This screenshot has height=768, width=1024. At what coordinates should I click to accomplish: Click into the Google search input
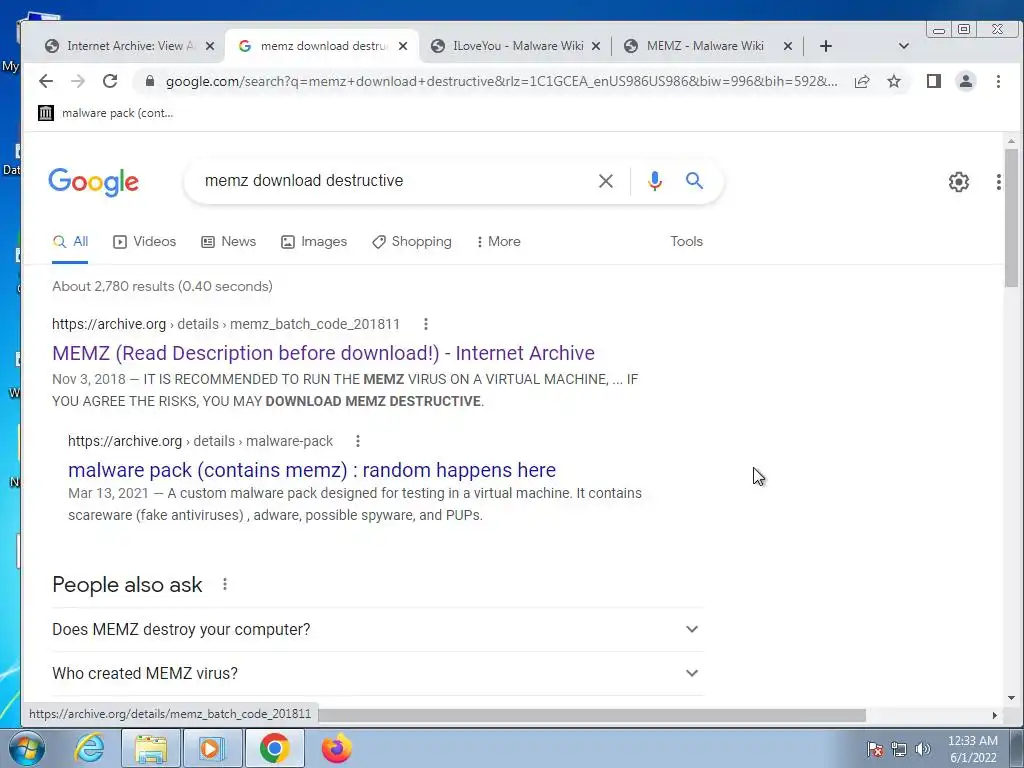pyautogui.click(x=392, y=181)
